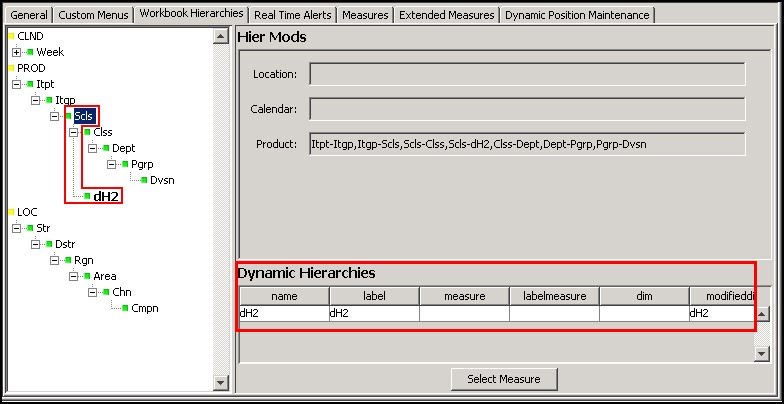This screenshot has height=404, width=784.
Task: Click the measure column header
Action: (464, 296)
